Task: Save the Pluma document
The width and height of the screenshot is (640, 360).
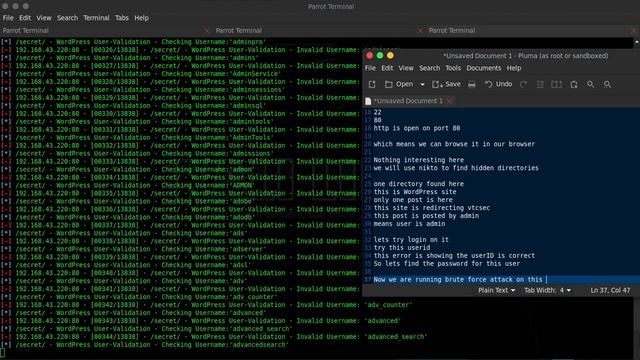Action: pyautogui.click(x=446, y=84)
